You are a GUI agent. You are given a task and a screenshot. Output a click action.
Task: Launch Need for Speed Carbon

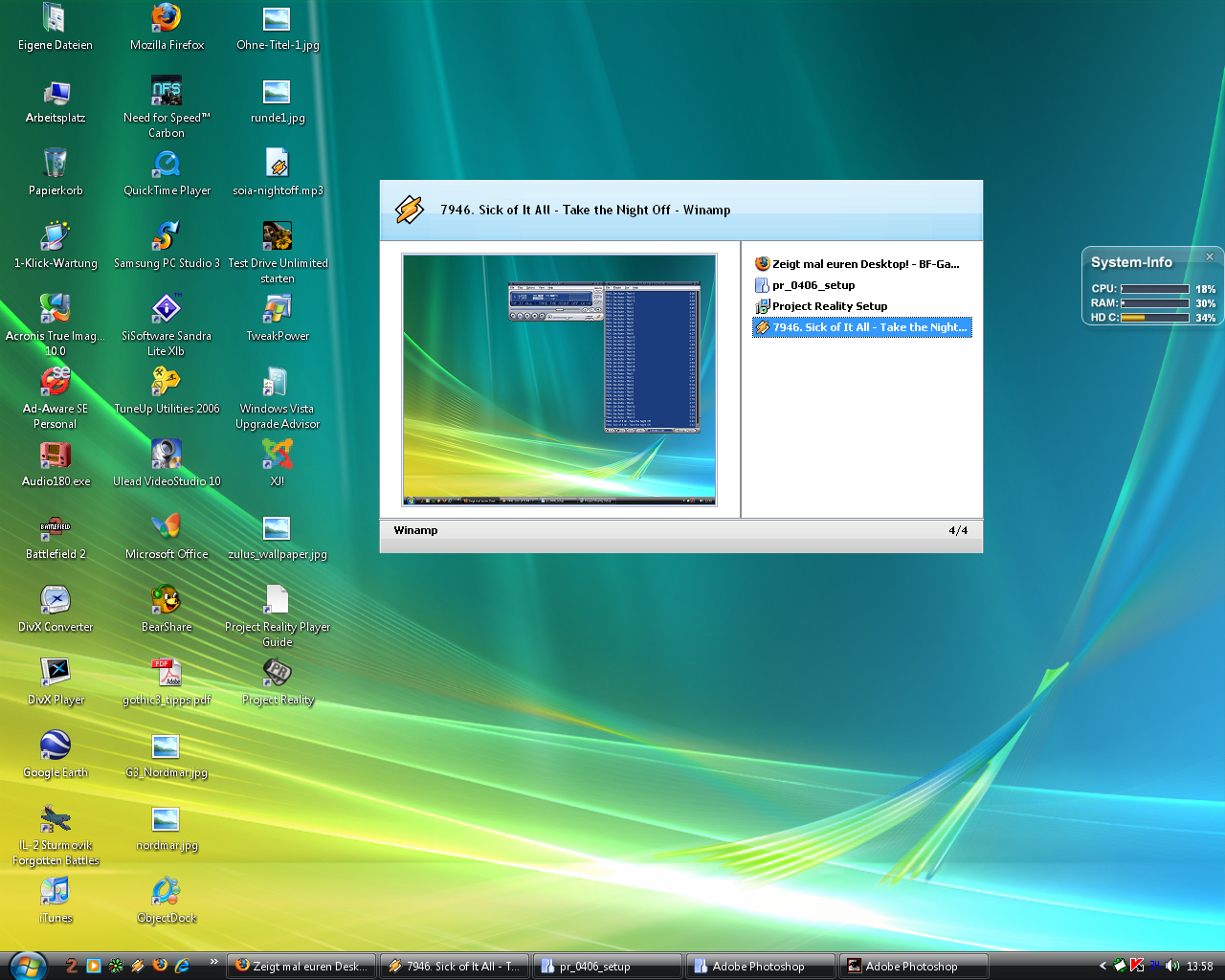coord(167,107)
